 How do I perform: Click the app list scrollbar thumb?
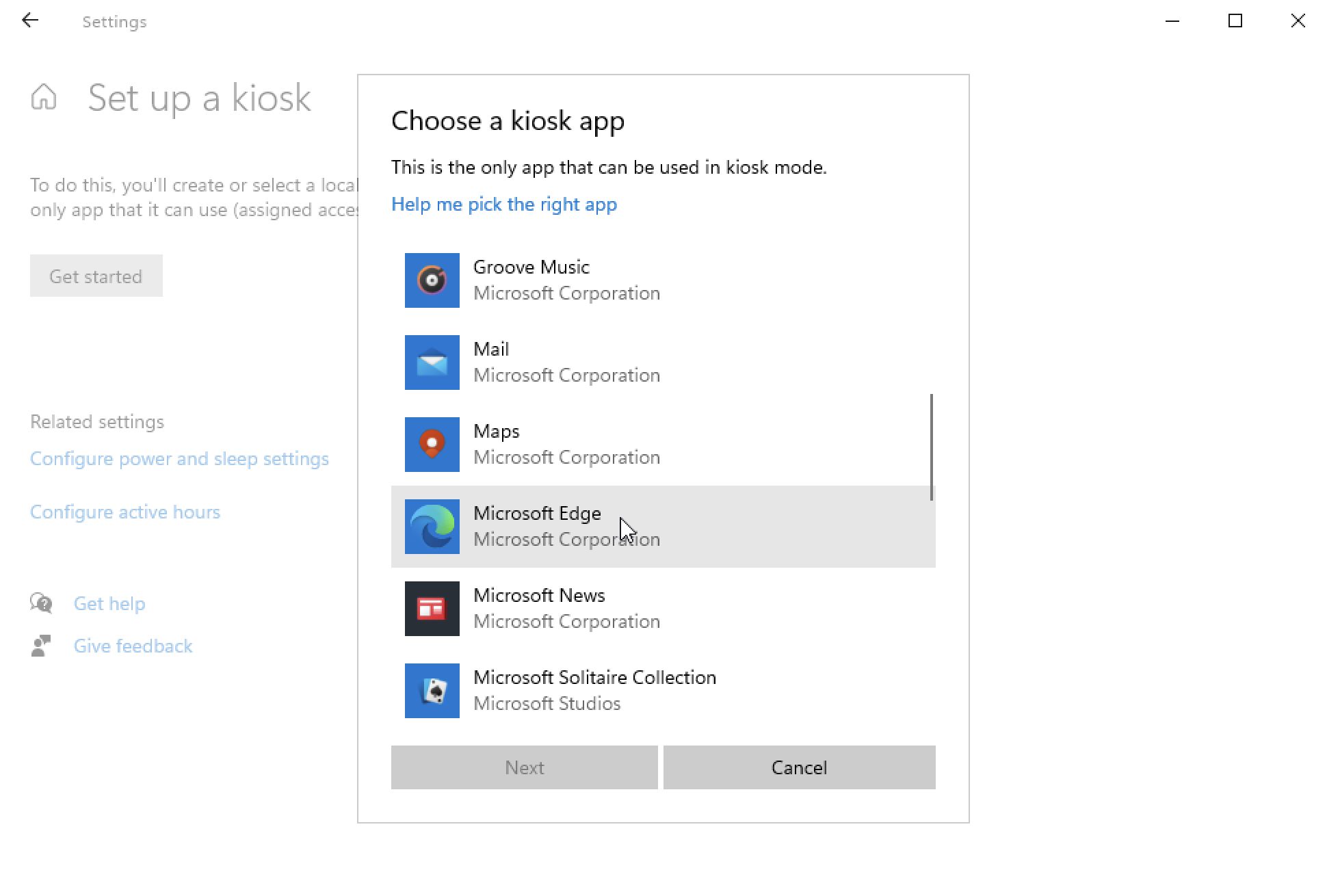932,447
